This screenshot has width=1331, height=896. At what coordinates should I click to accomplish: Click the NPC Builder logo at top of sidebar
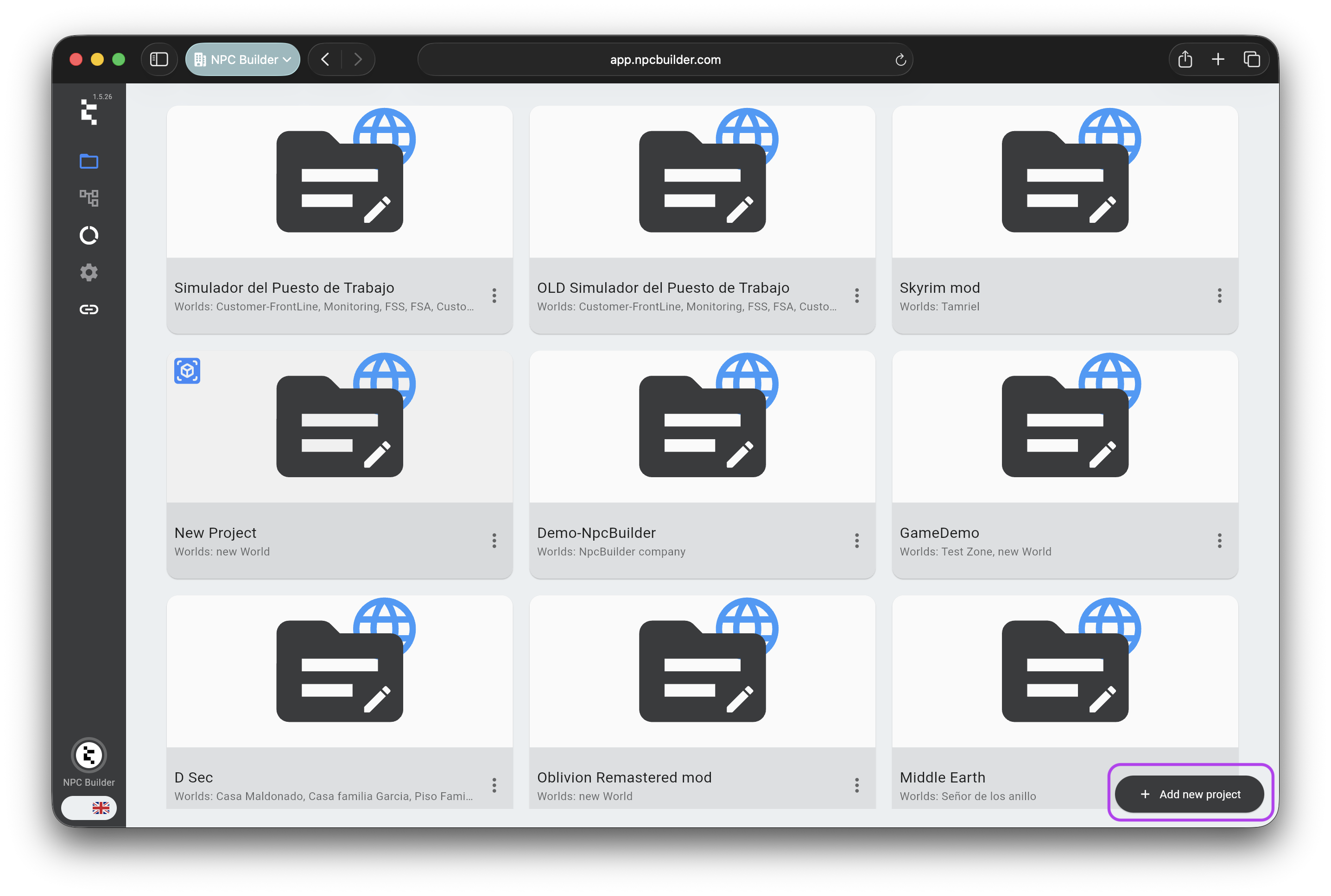point(89,112)
